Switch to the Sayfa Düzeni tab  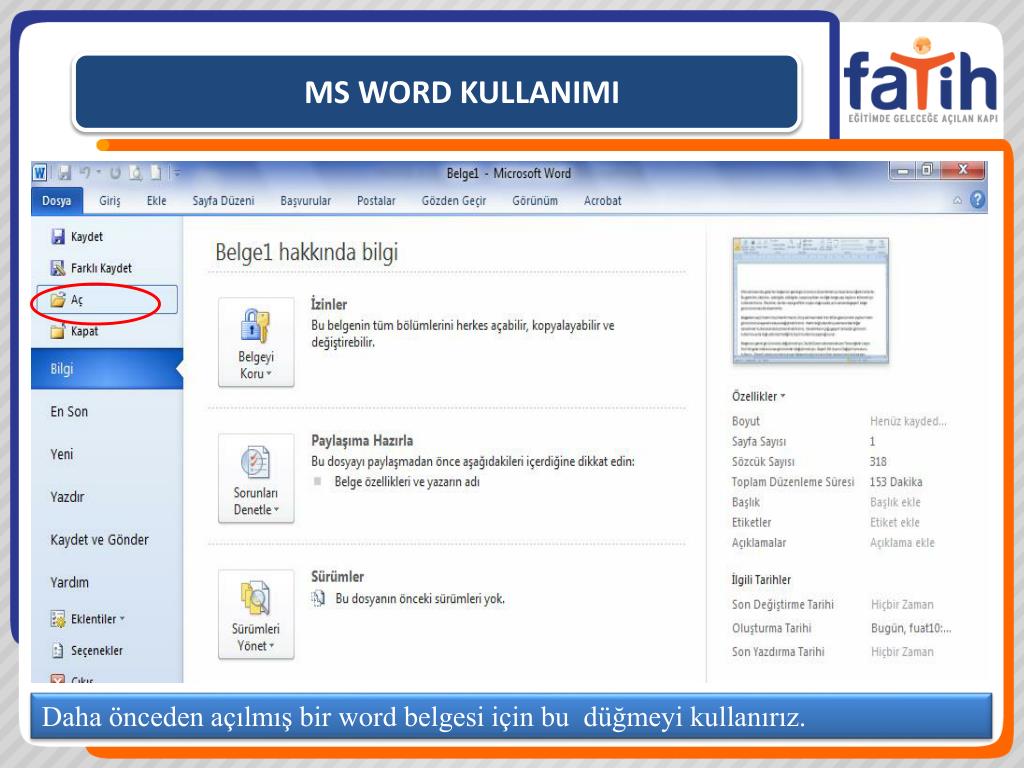[x=223, y=200]
